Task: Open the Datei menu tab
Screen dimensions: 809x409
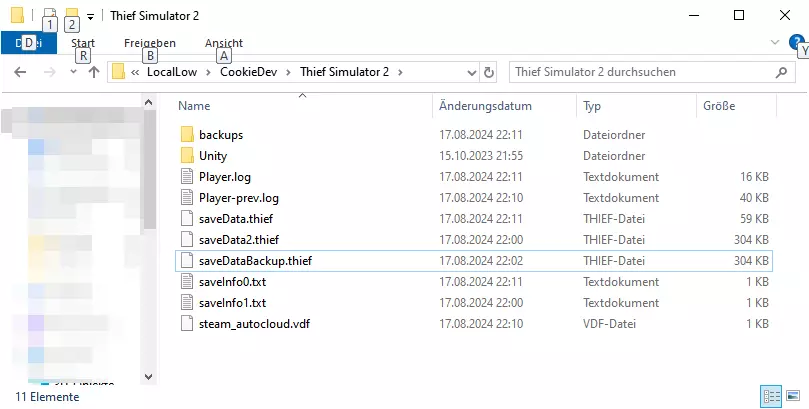Action: click(28, 43)
